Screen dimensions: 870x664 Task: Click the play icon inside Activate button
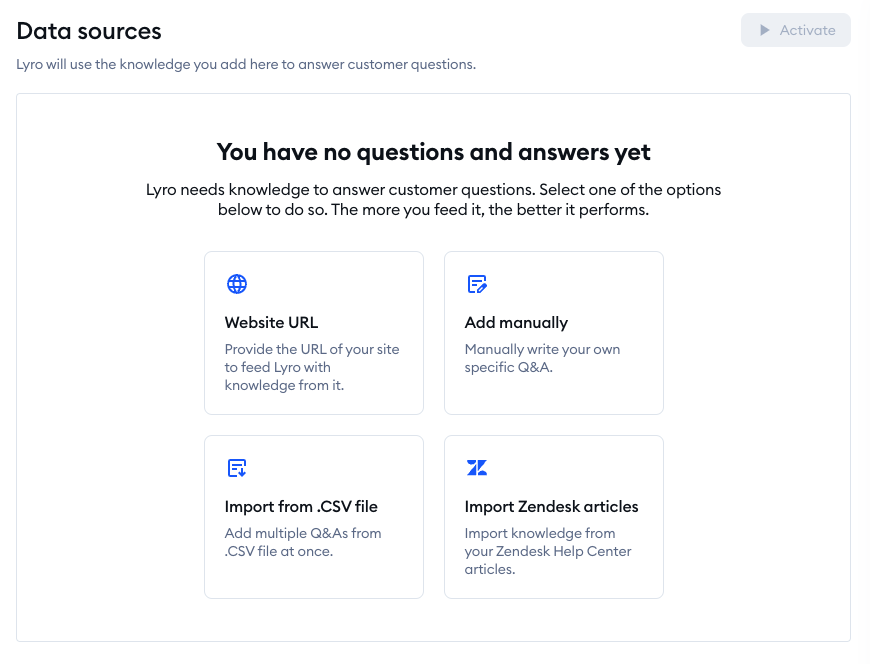(x=767, y=30)
